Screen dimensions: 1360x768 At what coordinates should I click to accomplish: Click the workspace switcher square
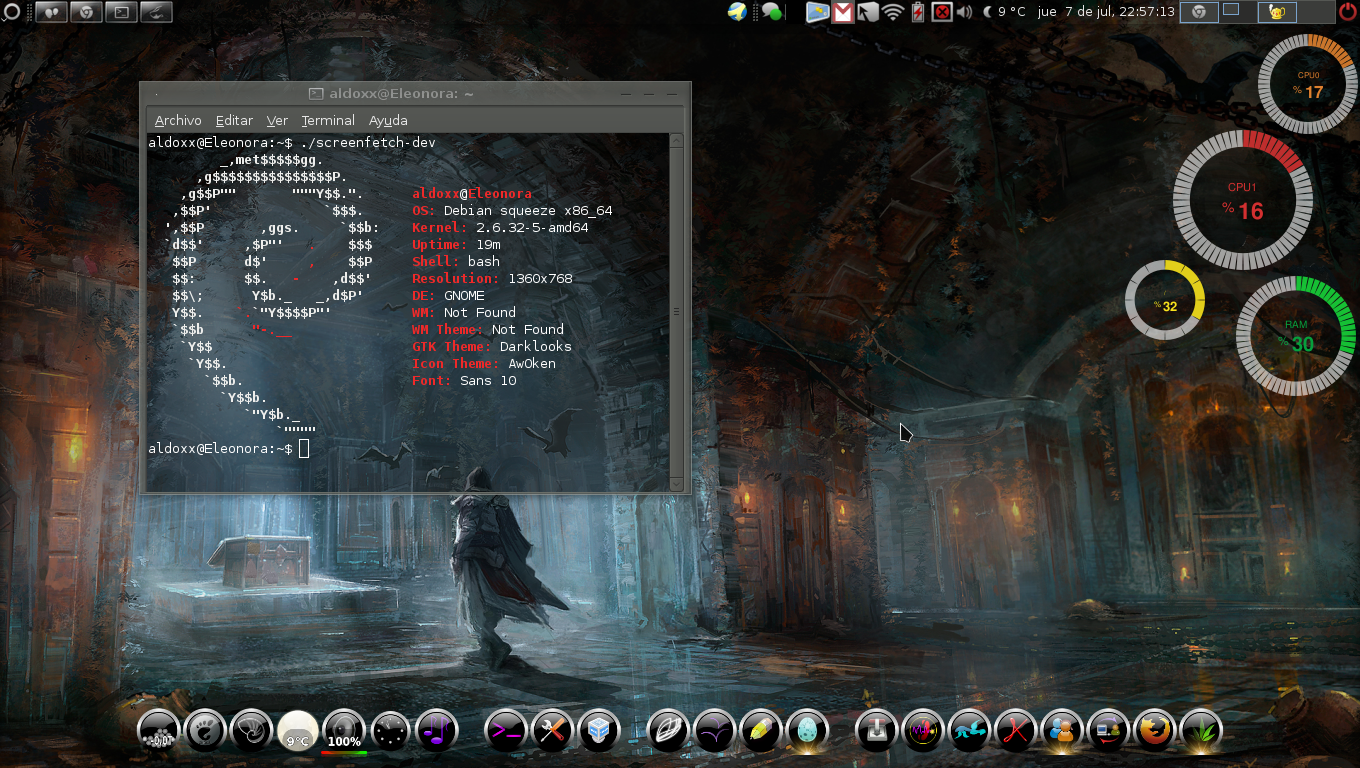tap(1231, 9)
